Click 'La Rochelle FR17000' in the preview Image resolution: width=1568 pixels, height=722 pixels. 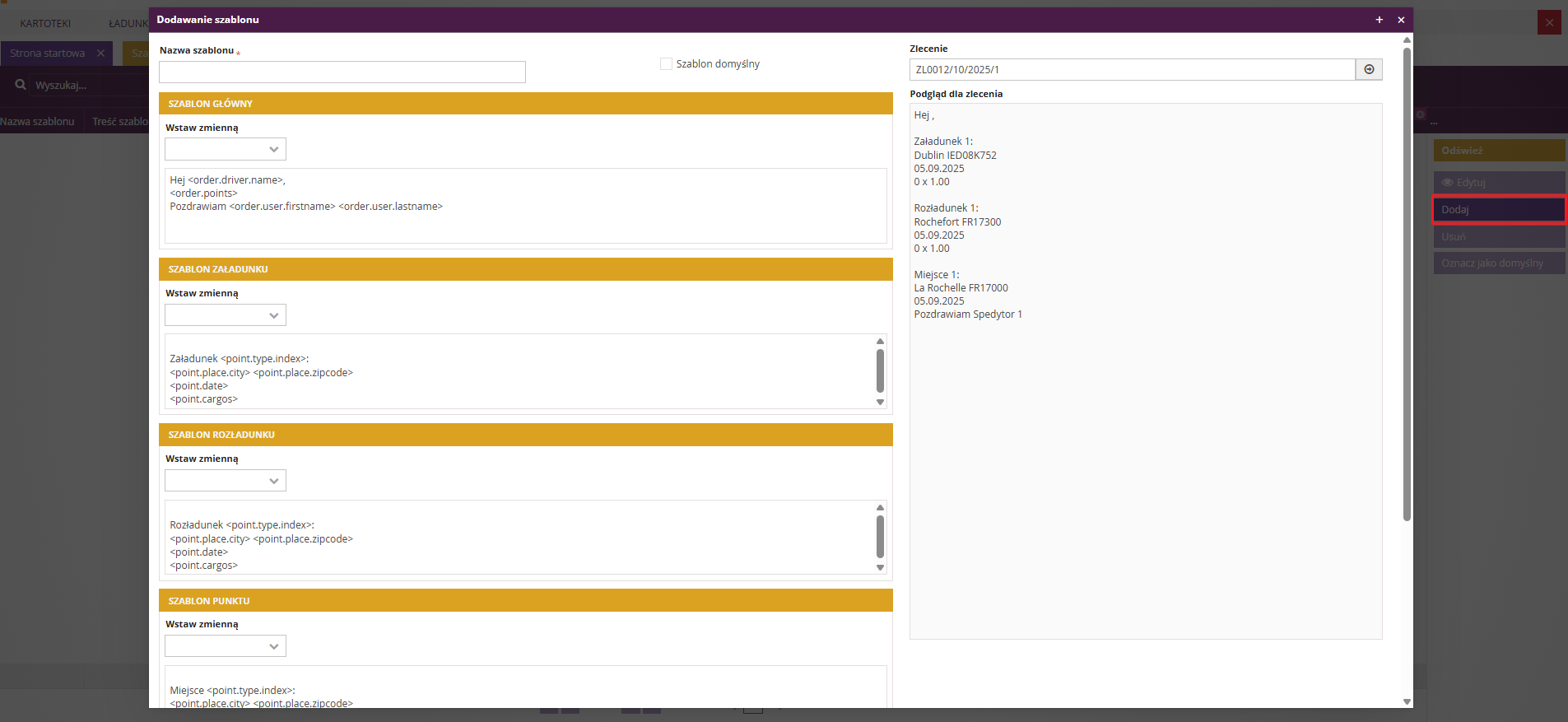[961, 287]
